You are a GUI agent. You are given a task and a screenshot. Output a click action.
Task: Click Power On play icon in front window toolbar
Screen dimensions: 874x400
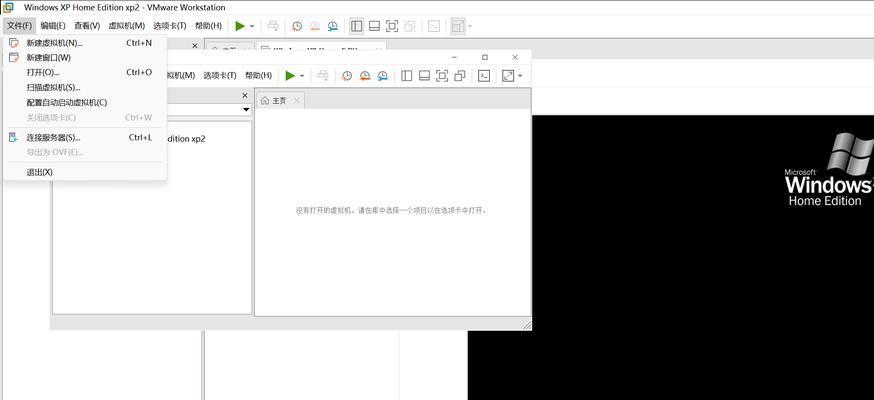290,75
